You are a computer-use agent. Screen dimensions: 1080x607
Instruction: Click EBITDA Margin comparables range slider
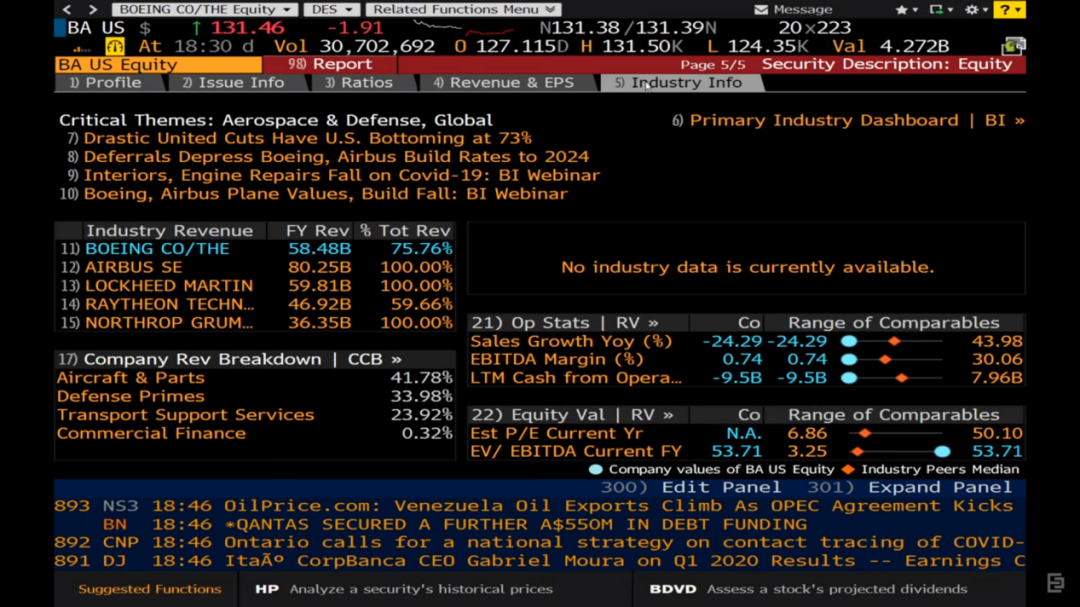(x=892, y=360)
